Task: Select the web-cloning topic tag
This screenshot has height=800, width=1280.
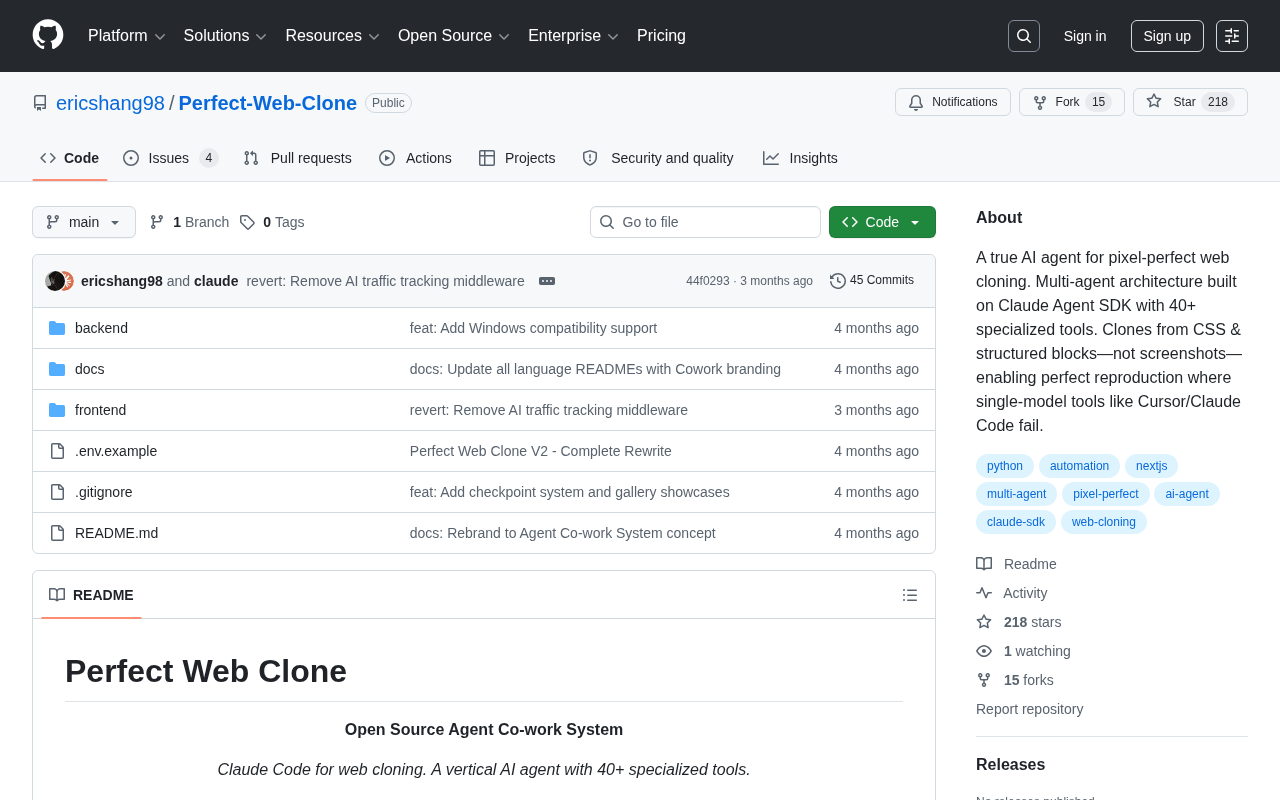Action: 1104,522
